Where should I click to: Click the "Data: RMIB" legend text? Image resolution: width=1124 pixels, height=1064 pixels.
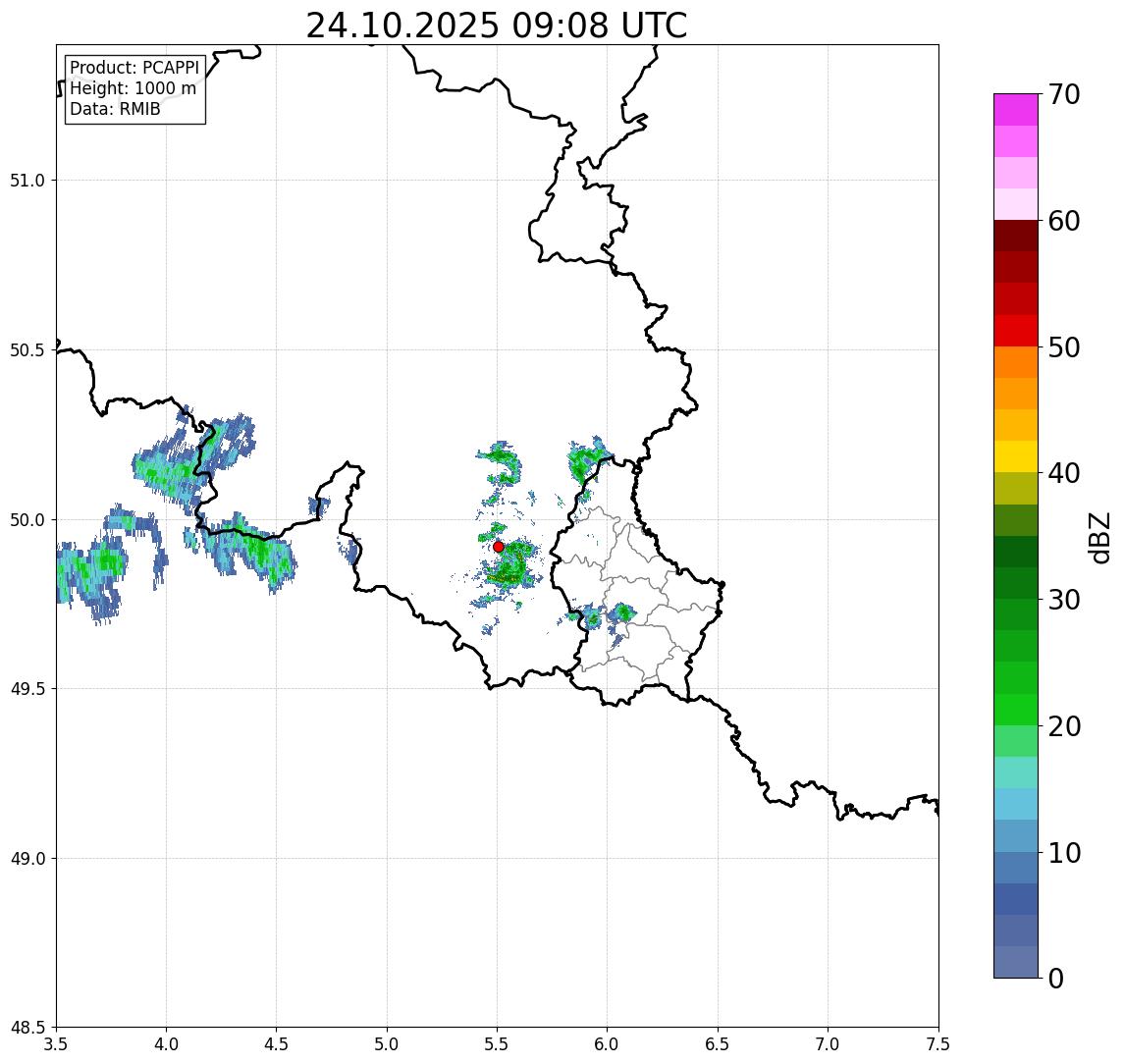click(115, 109)
